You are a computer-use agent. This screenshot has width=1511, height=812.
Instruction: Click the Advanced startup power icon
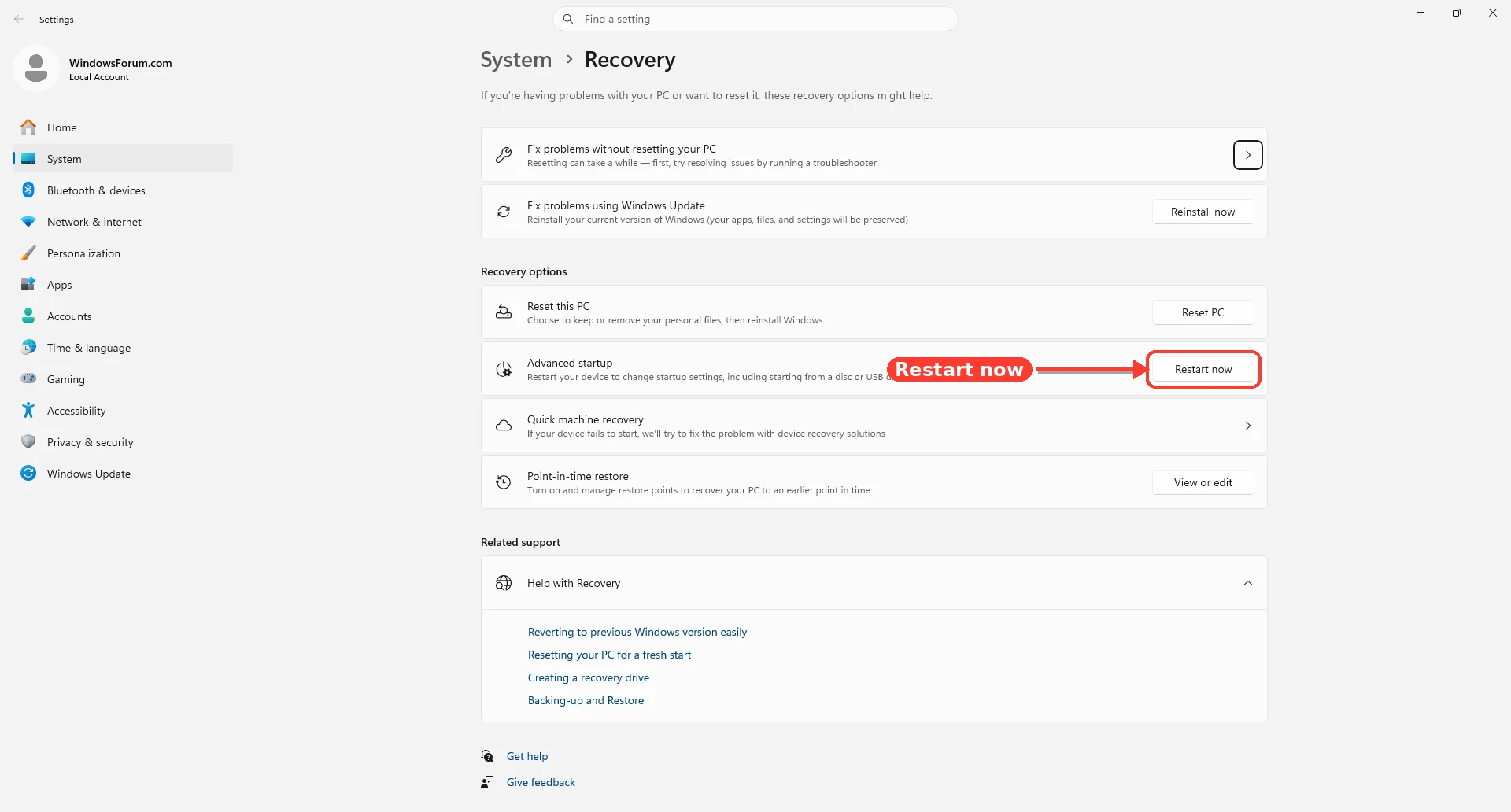click(504, 369)
